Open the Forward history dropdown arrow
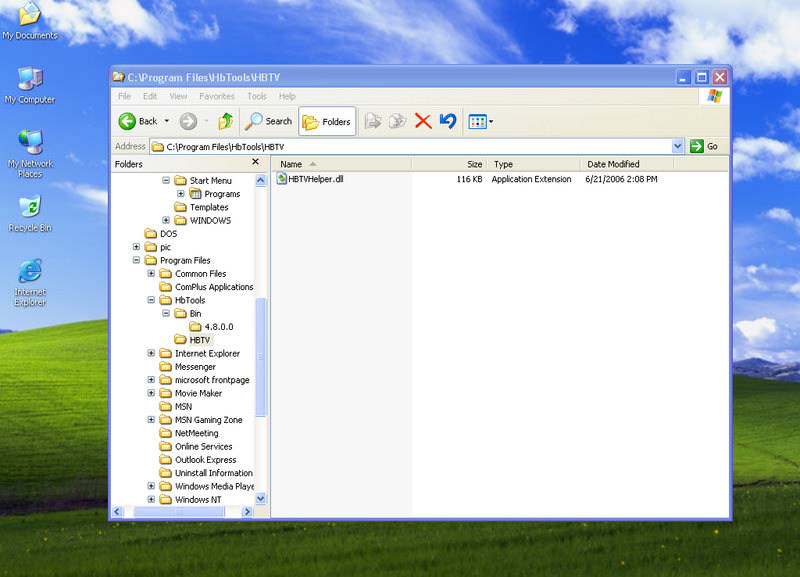This screenshot has height=577, width=800. [207, 121]
